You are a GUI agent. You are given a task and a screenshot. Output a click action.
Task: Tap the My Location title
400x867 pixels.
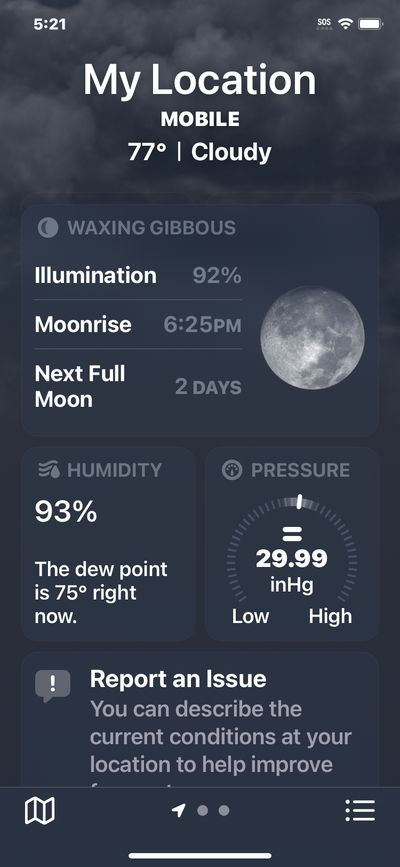[200, 80]
